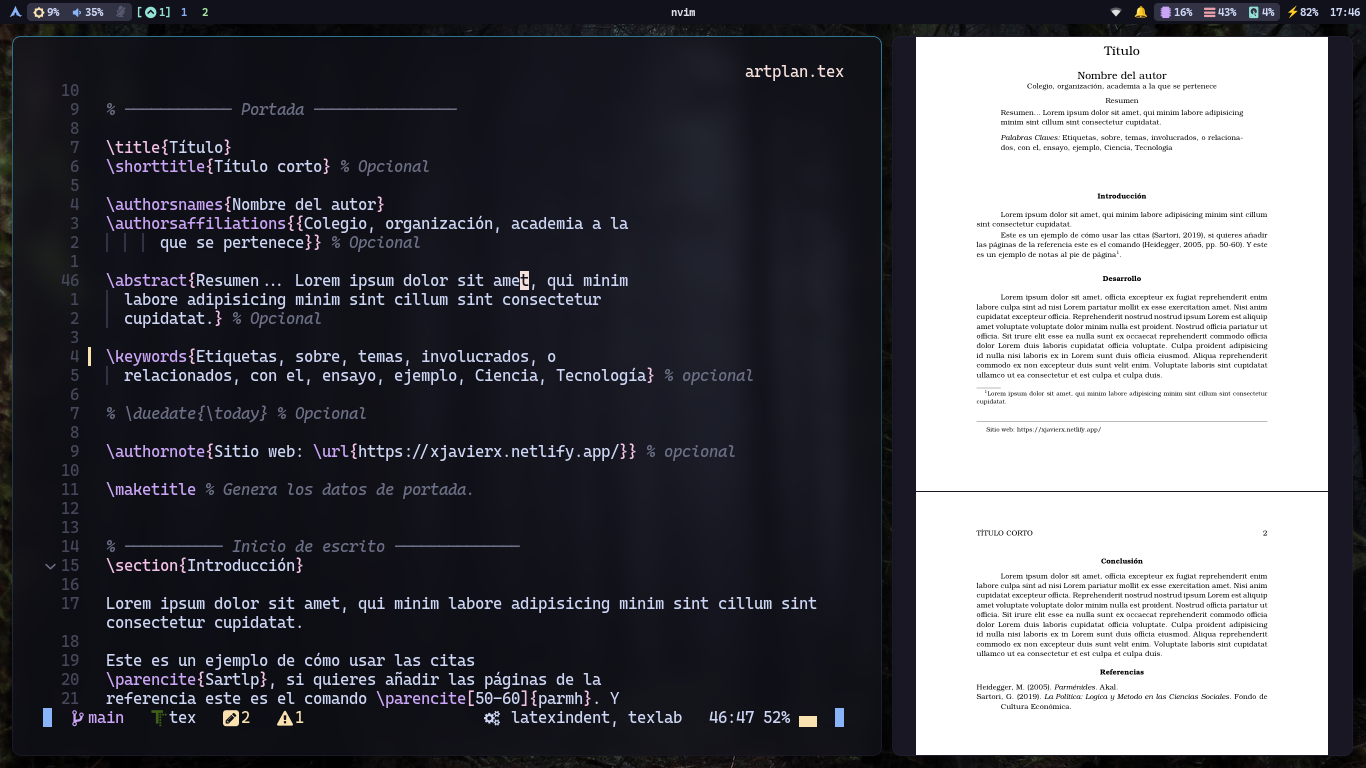Click Palabras Claves label in PDF

[x=1030, y=137]
